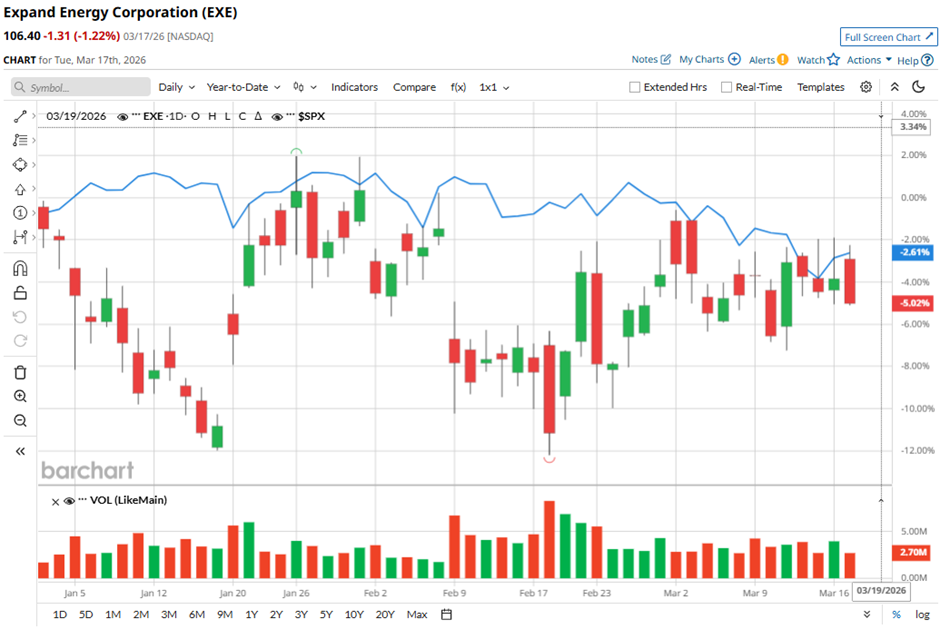Click the trash delete-drawings icon
Screen dimensions: 940x639
coord(20,373)
